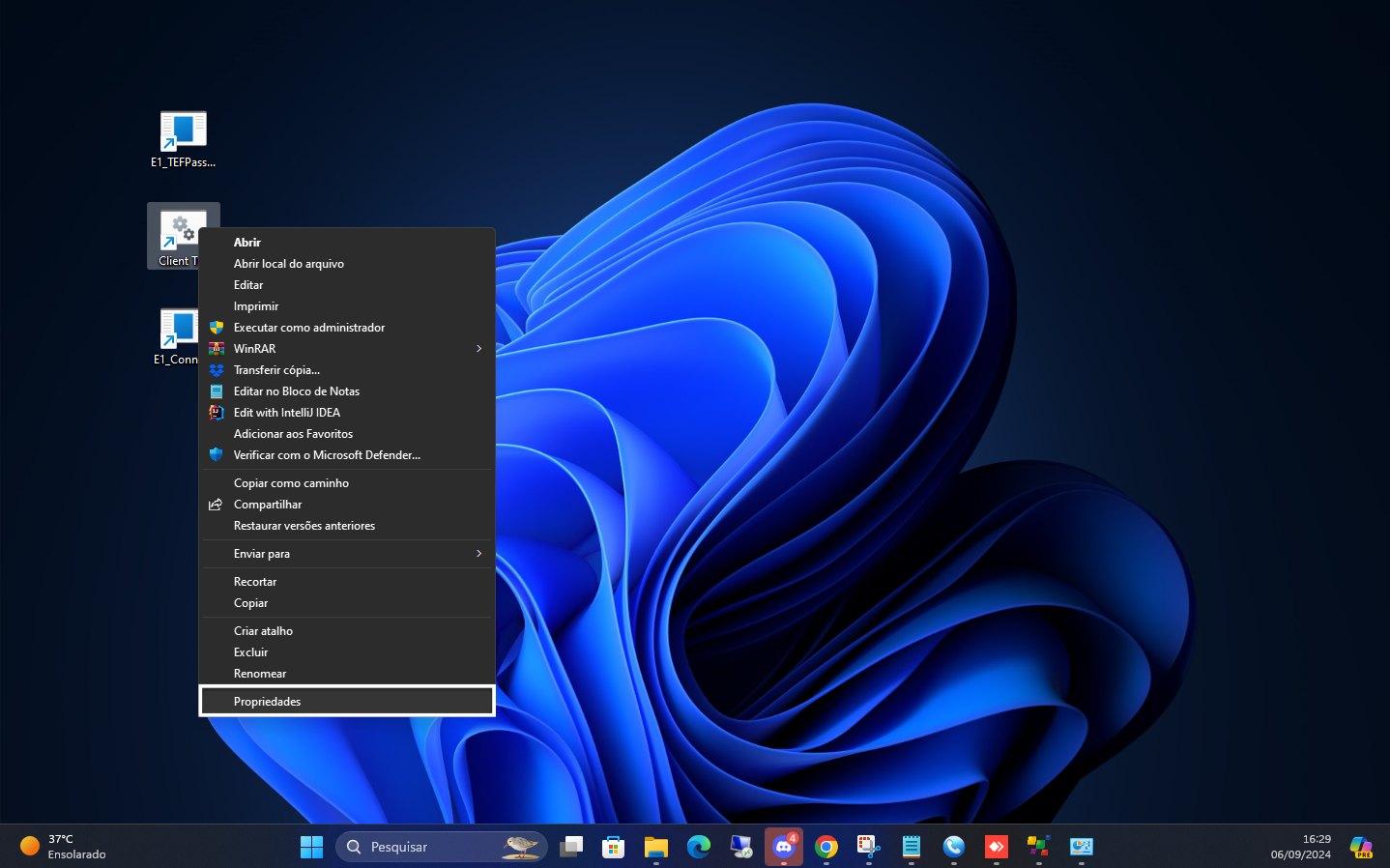Select Abrir local do arquivo
The width and height of the screenshot is (1390, 868).
347,264
